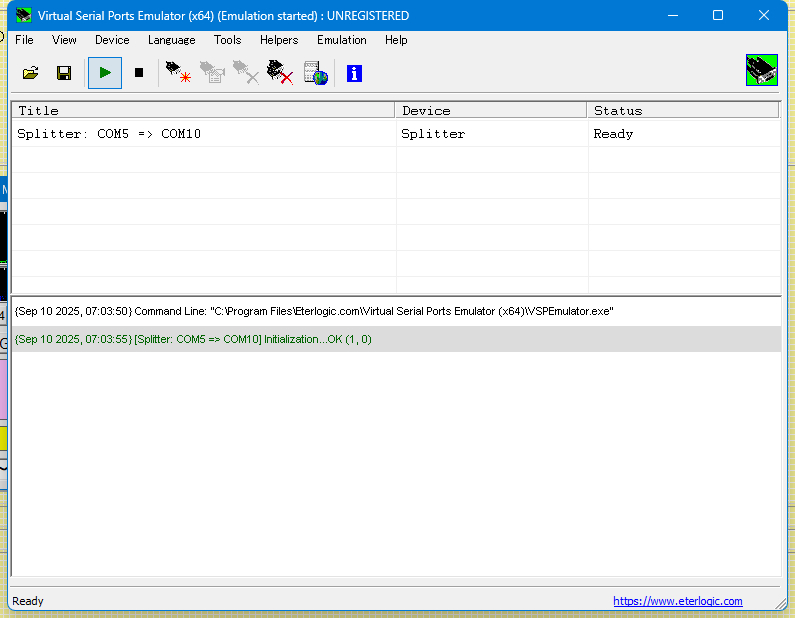
Task: Click 'Ready' in the status bar
Action: pyautogui.click(x=28, y=601)
